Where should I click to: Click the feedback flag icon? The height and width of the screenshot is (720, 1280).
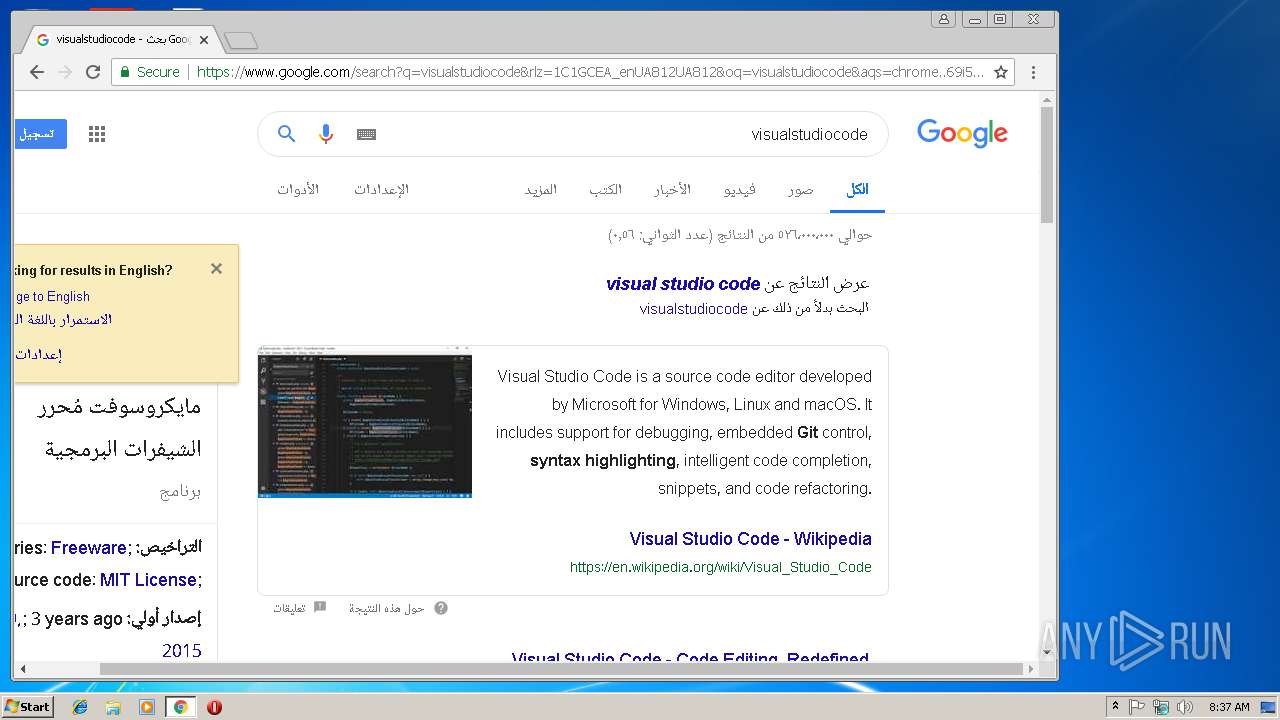click(320, 607)
